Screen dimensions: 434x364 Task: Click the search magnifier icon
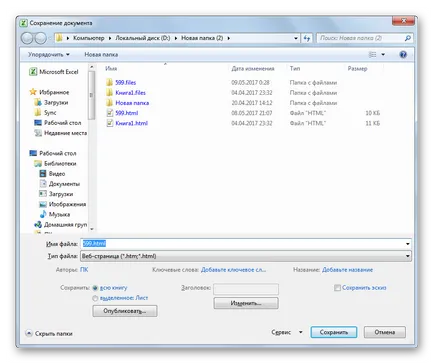click(x=407, y=38)
